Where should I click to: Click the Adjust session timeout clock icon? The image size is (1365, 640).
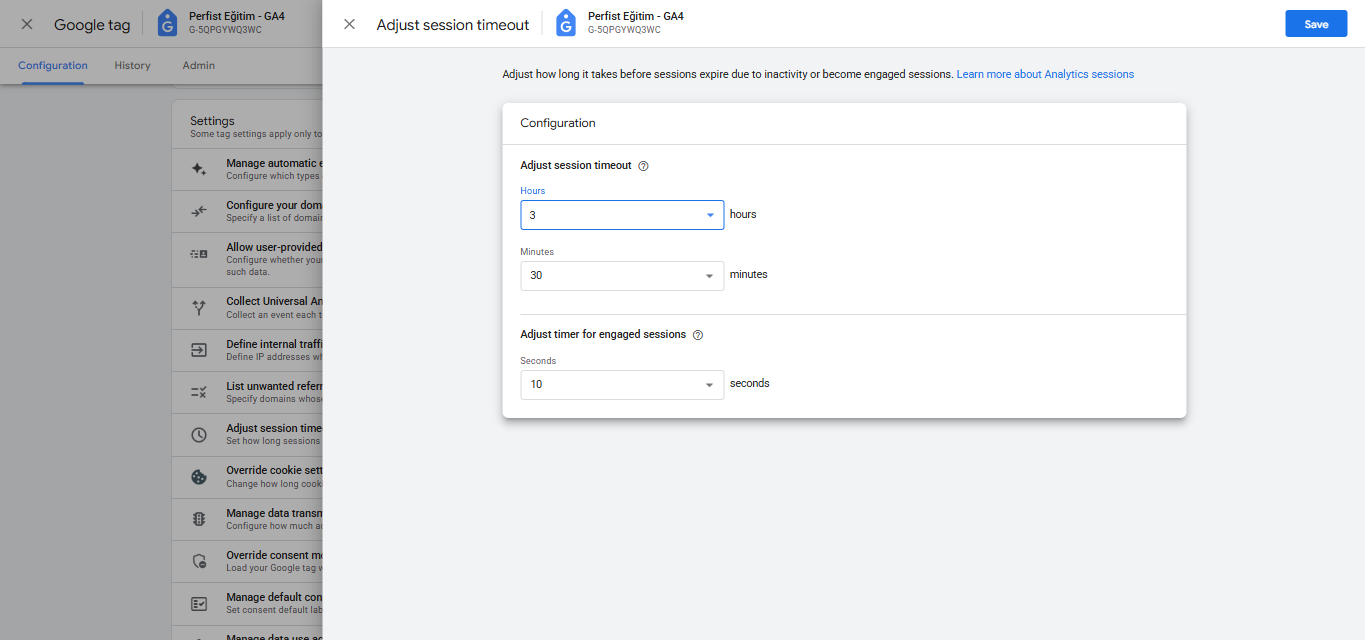pyautogui.click(x=199, y=434)
